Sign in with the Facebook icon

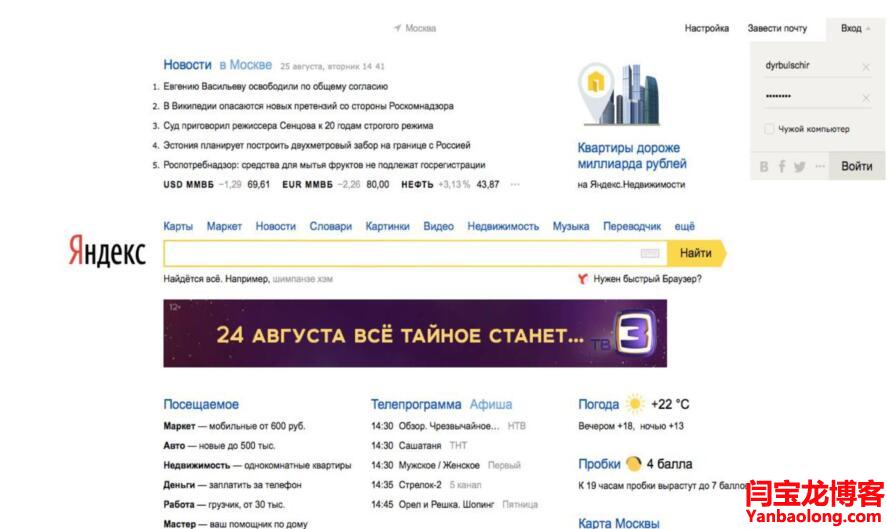[782, 167]
